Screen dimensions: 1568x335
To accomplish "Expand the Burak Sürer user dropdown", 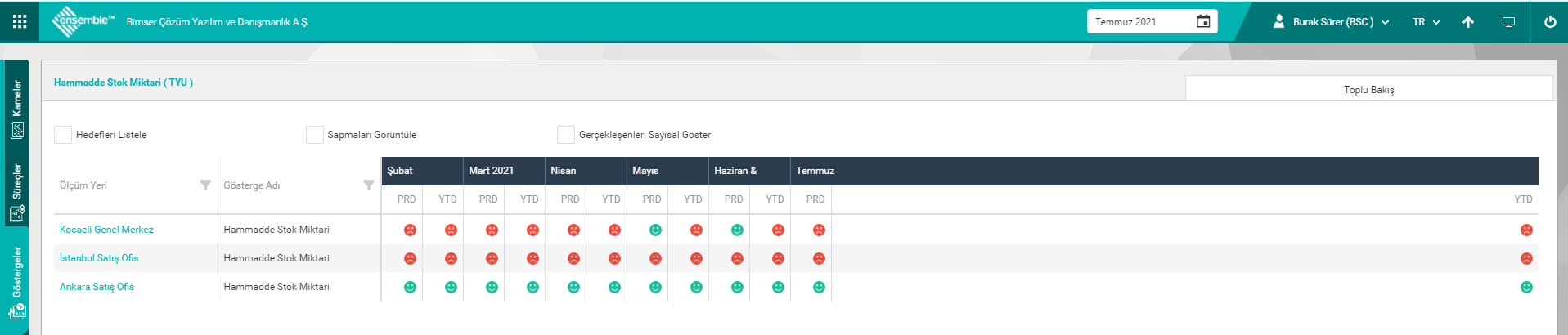I will (x=1332, y=22).
